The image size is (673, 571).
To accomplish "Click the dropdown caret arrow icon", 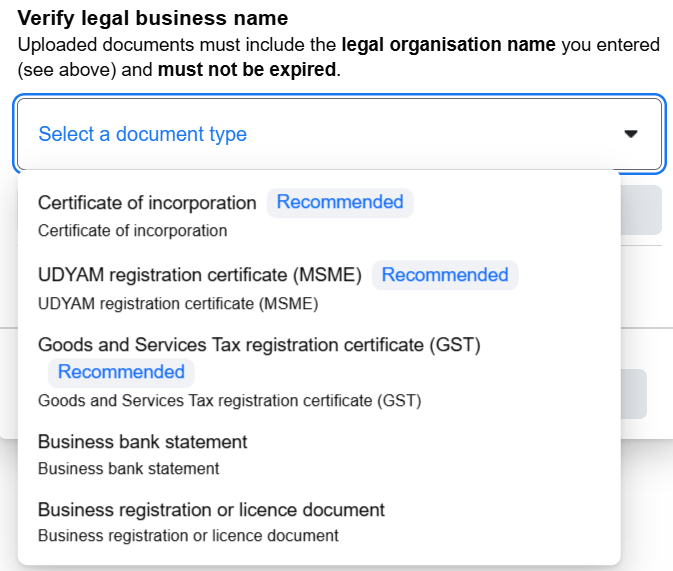I will pyautogui.click(x=630, y=134).
